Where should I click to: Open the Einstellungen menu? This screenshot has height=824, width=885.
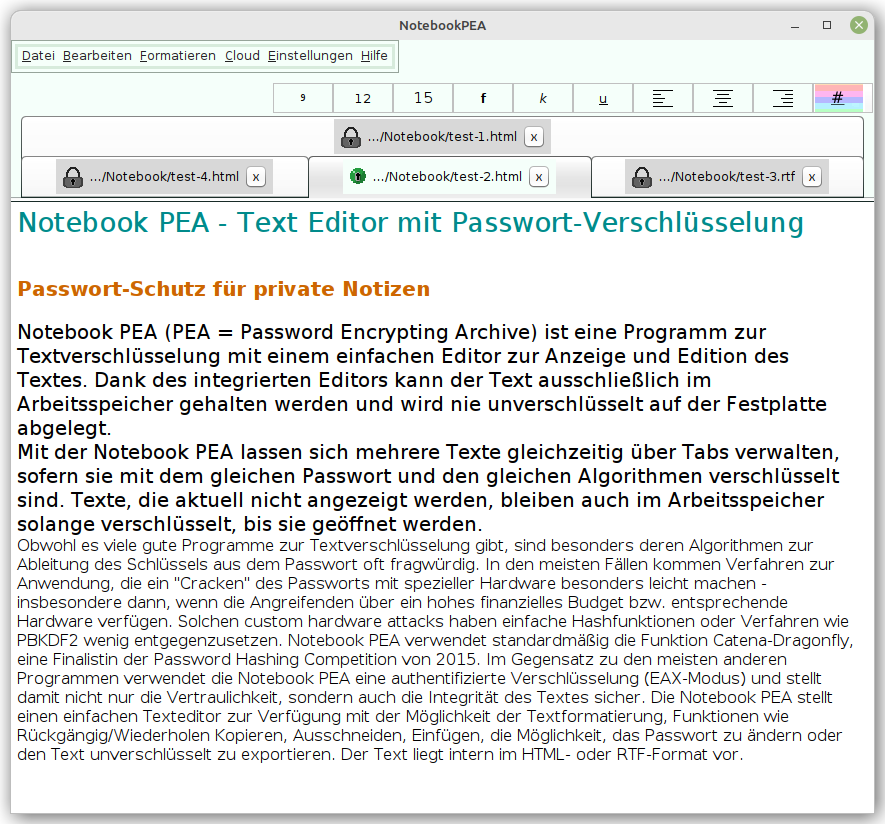310,55
